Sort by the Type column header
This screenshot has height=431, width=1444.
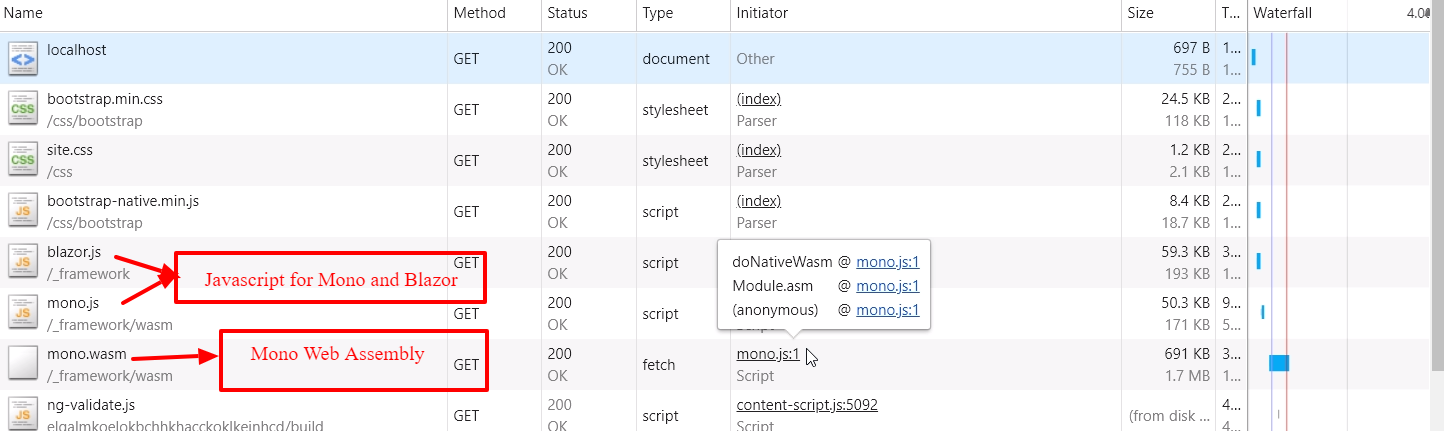pos(657,13)
